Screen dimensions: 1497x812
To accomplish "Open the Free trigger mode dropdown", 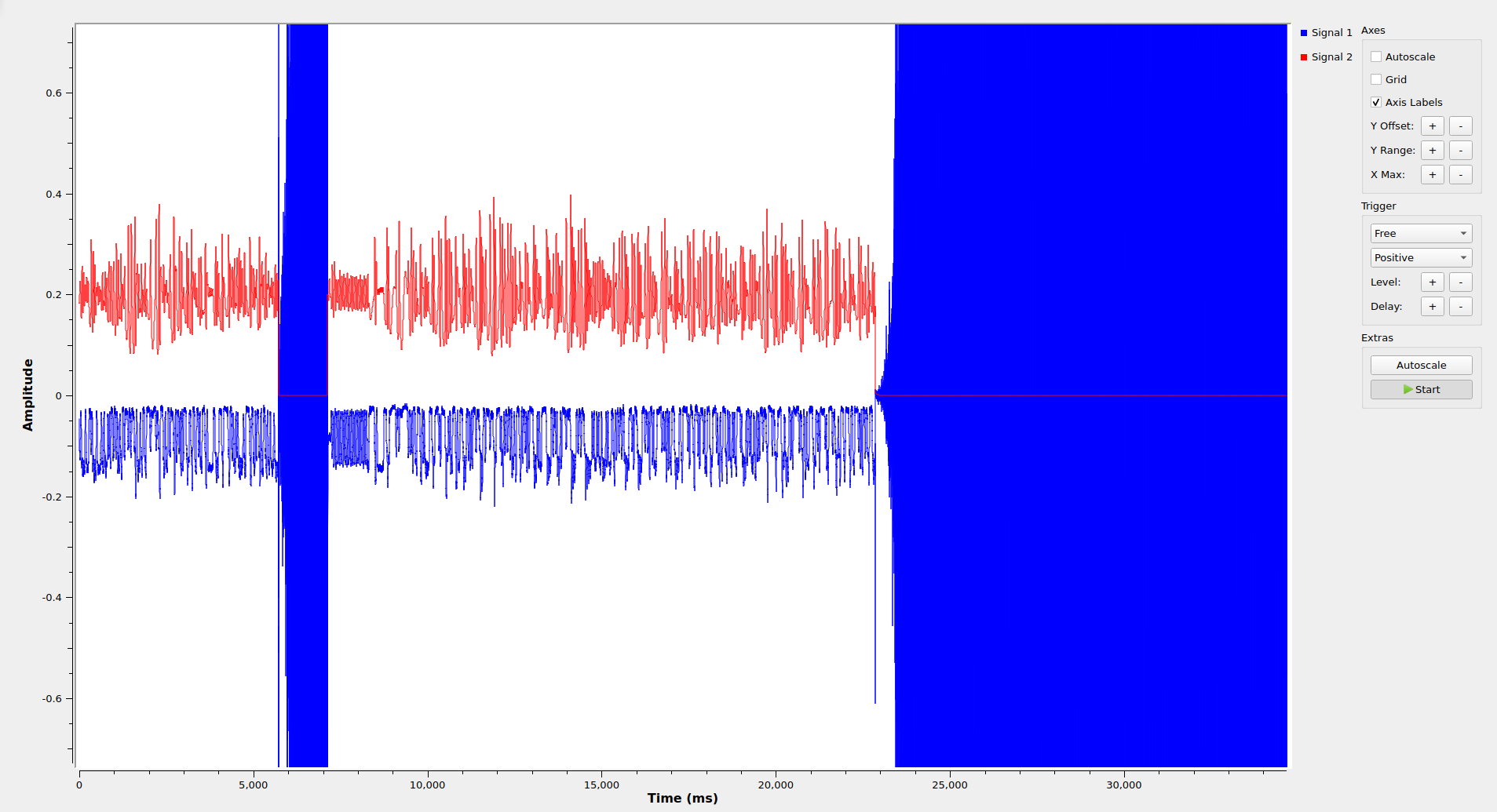I will 1421,233.
